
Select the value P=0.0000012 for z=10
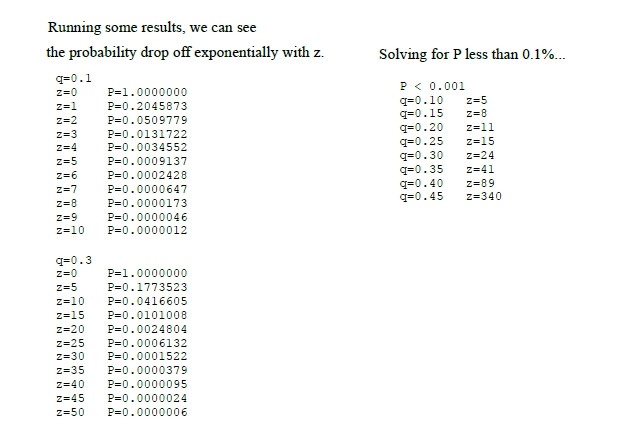147,230
